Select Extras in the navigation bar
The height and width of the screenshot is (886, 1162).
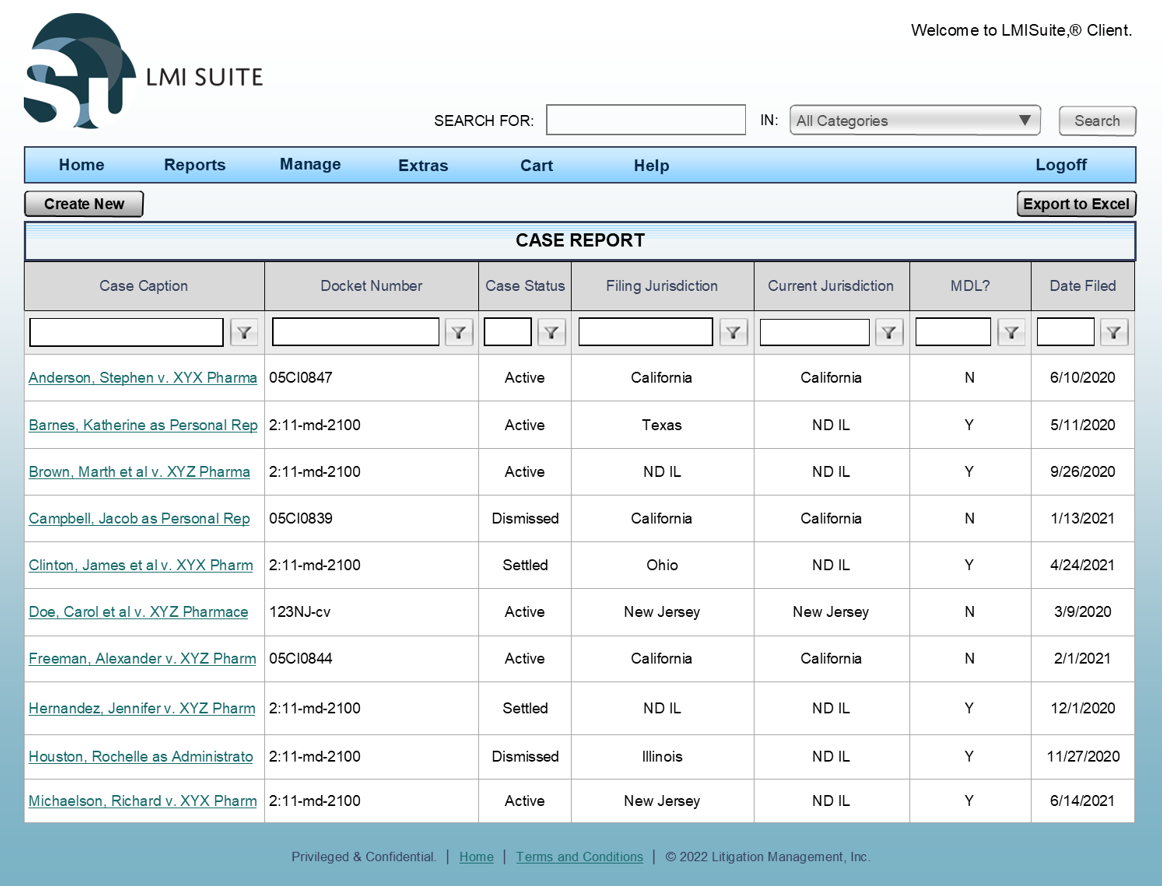[x=423, y=166]
